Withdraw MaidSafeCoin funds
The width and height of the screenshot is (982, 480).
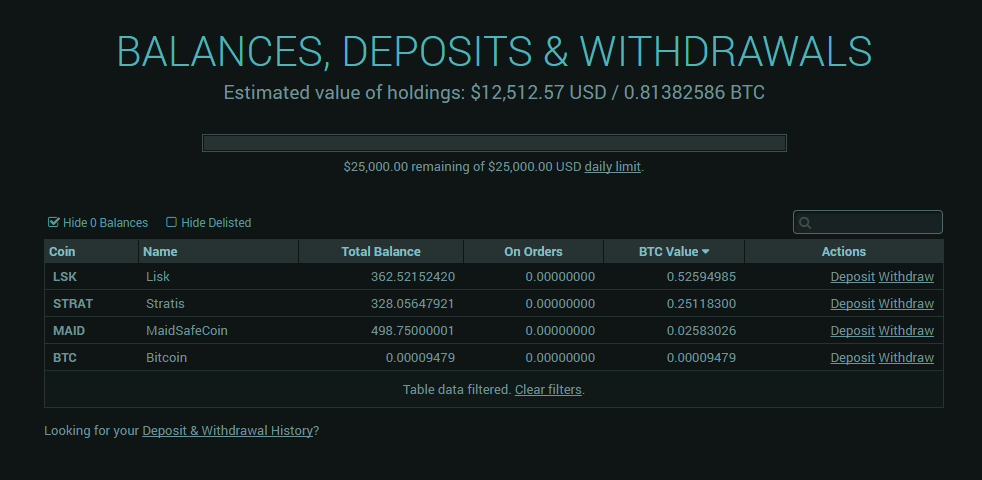point(906,331)
